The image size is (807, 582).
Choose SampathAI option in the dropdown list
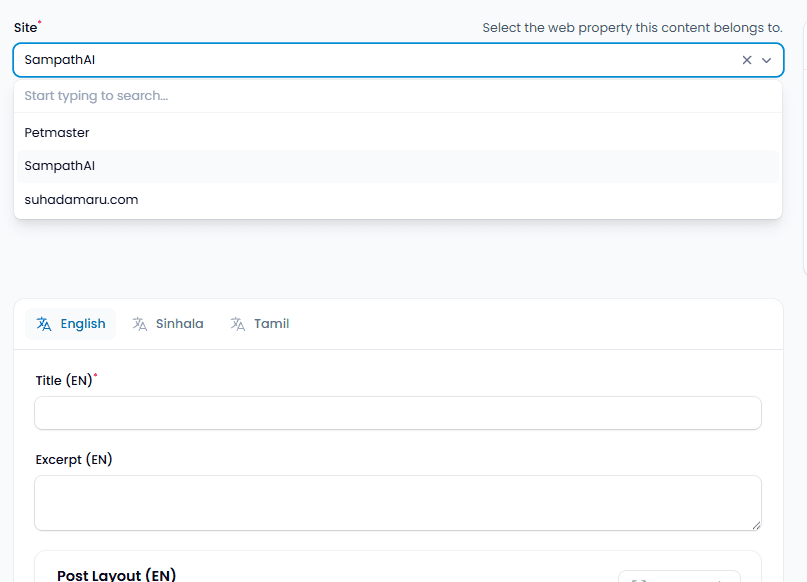398,166
